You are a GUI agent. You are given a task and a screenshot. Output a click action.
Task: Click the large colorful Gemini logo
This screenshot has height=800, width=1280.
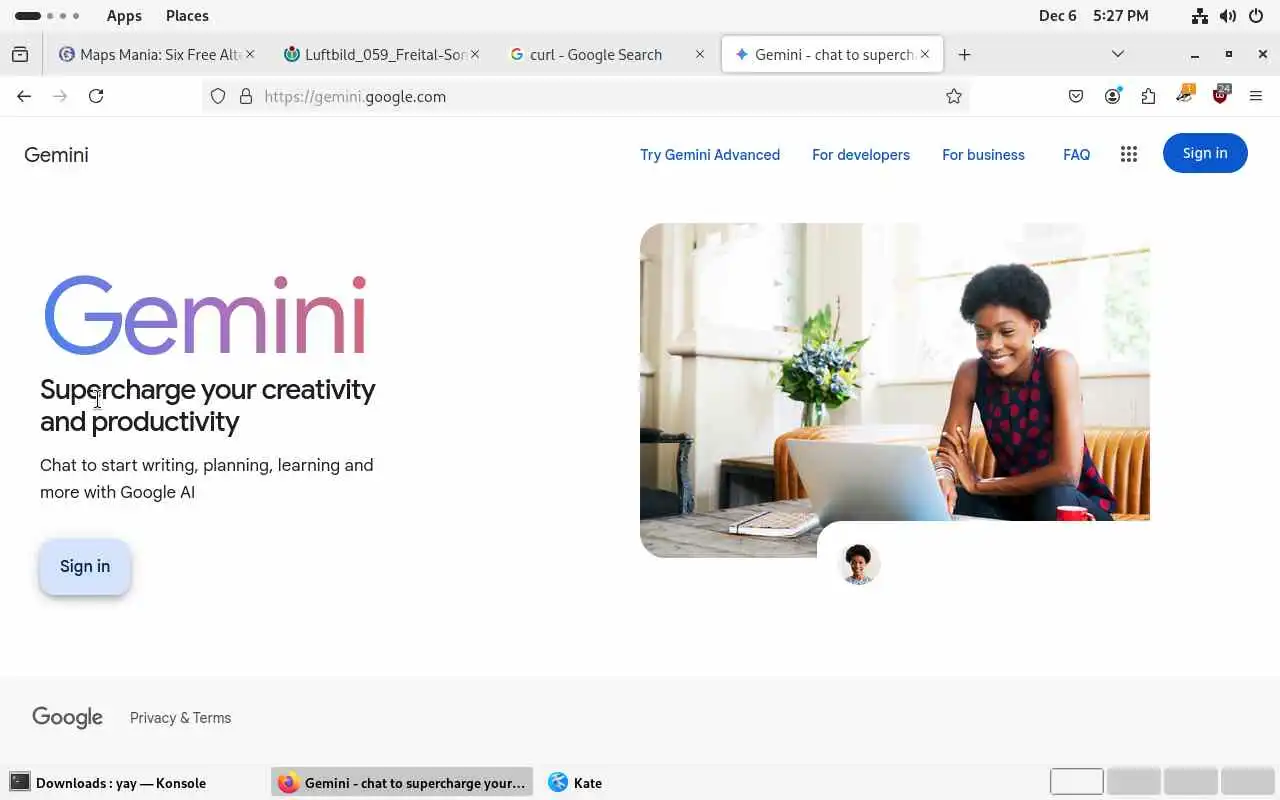[205, 315]
